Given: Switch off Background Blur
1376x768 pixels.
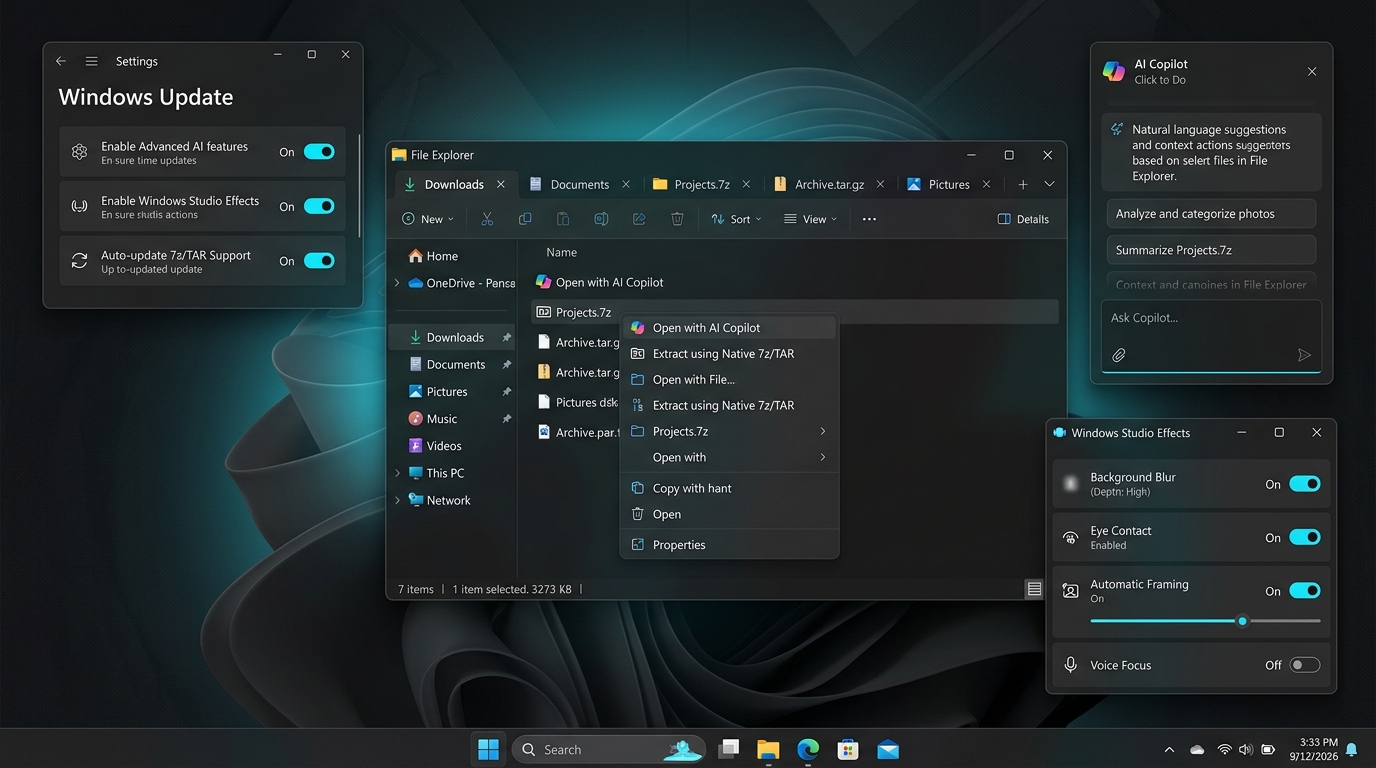Looking at the screenshot, I should (x=1305, y=484).
